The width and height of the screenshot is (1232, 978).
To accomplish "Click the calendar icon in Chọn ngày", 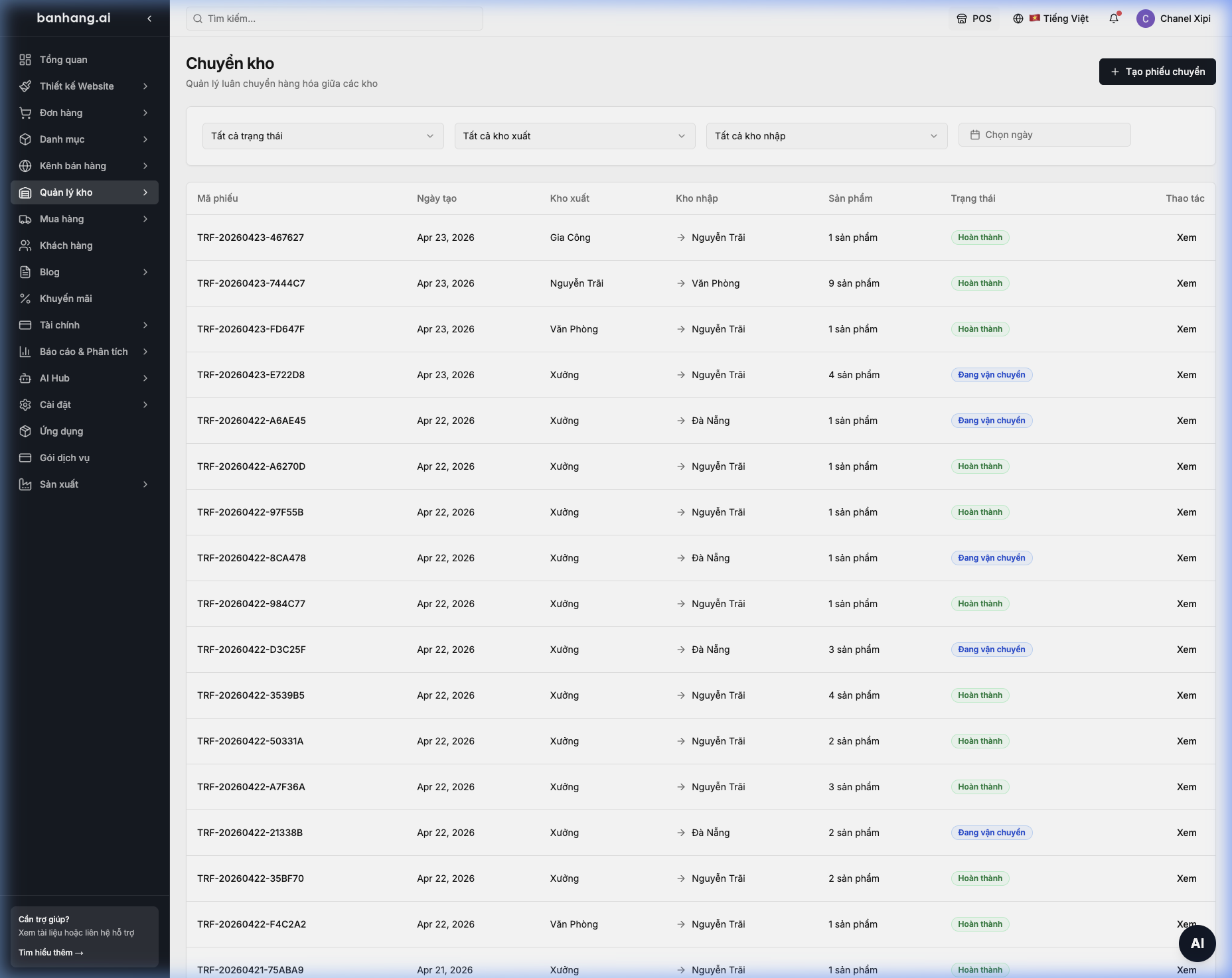I will point(975,135).
